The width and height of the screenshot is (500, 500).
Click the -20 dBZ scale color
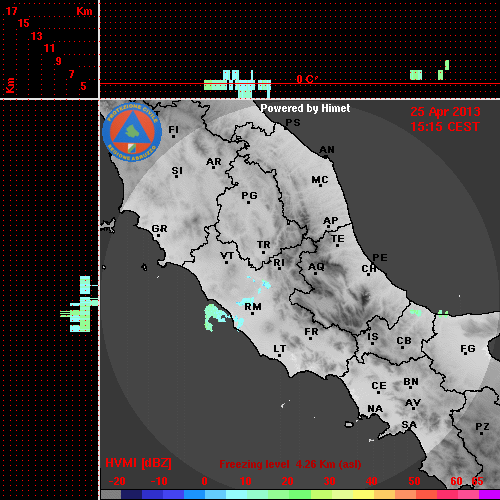pyautogui.click(x=111, y=494)
